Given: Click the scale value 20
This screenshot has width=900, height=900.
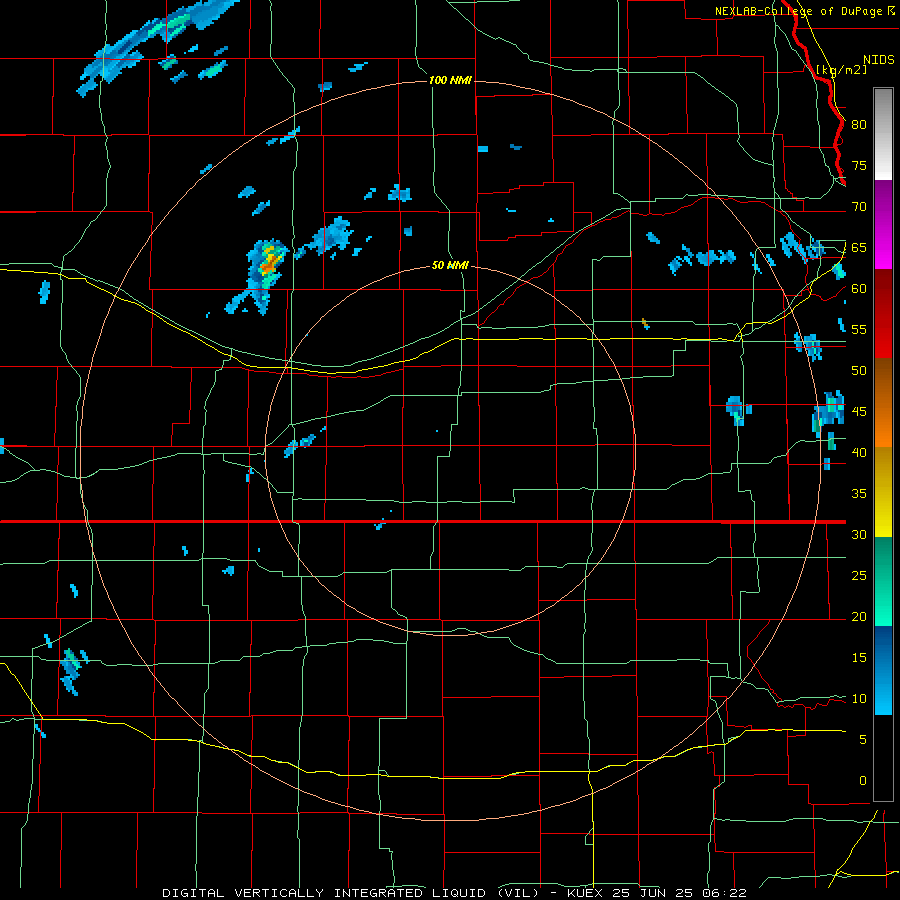Looking at the screenshot, I should click(x=859, y=616).
